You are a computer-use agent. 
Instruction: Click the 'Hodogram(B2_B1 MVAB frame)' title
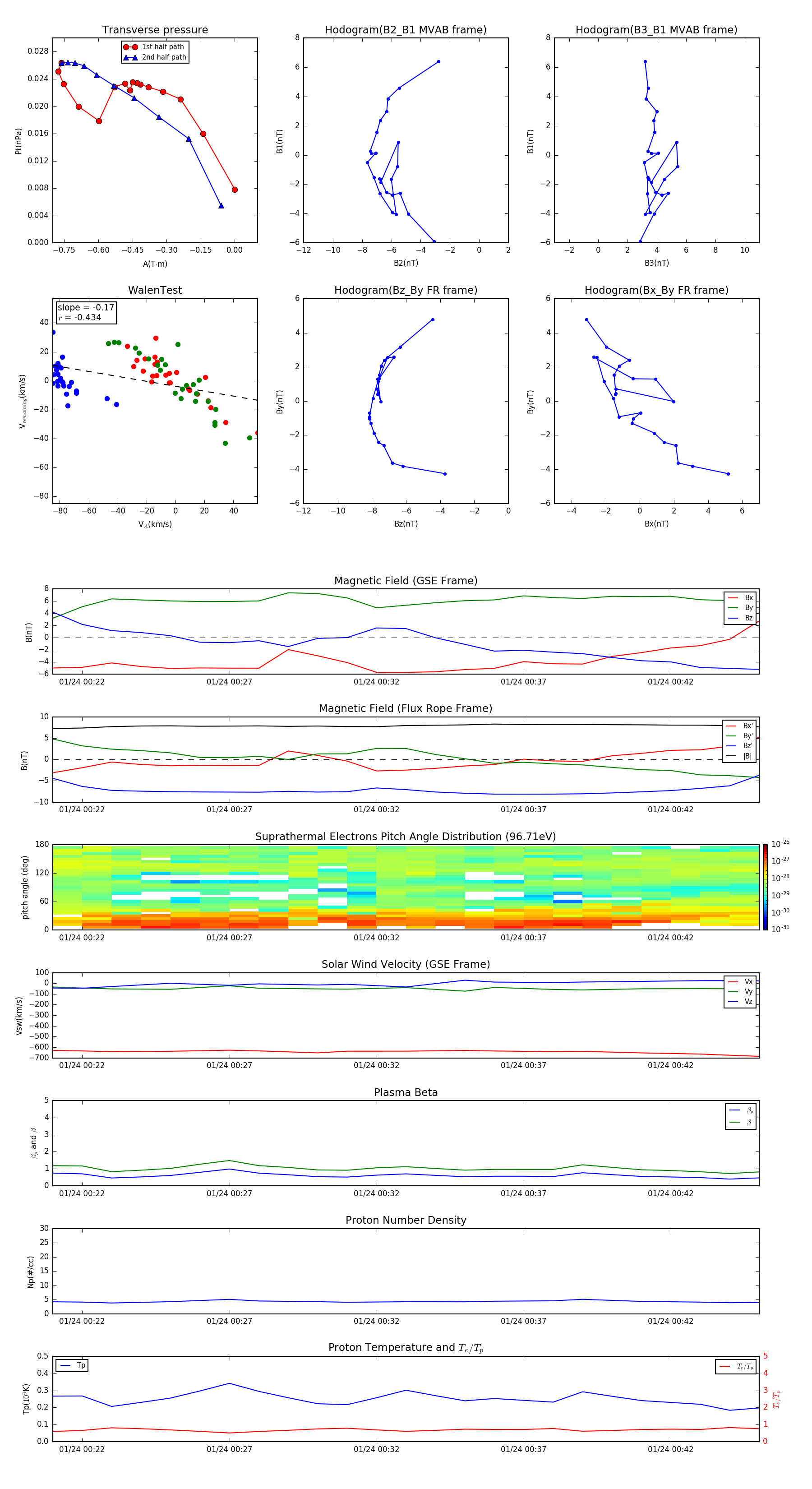(406, 30)
